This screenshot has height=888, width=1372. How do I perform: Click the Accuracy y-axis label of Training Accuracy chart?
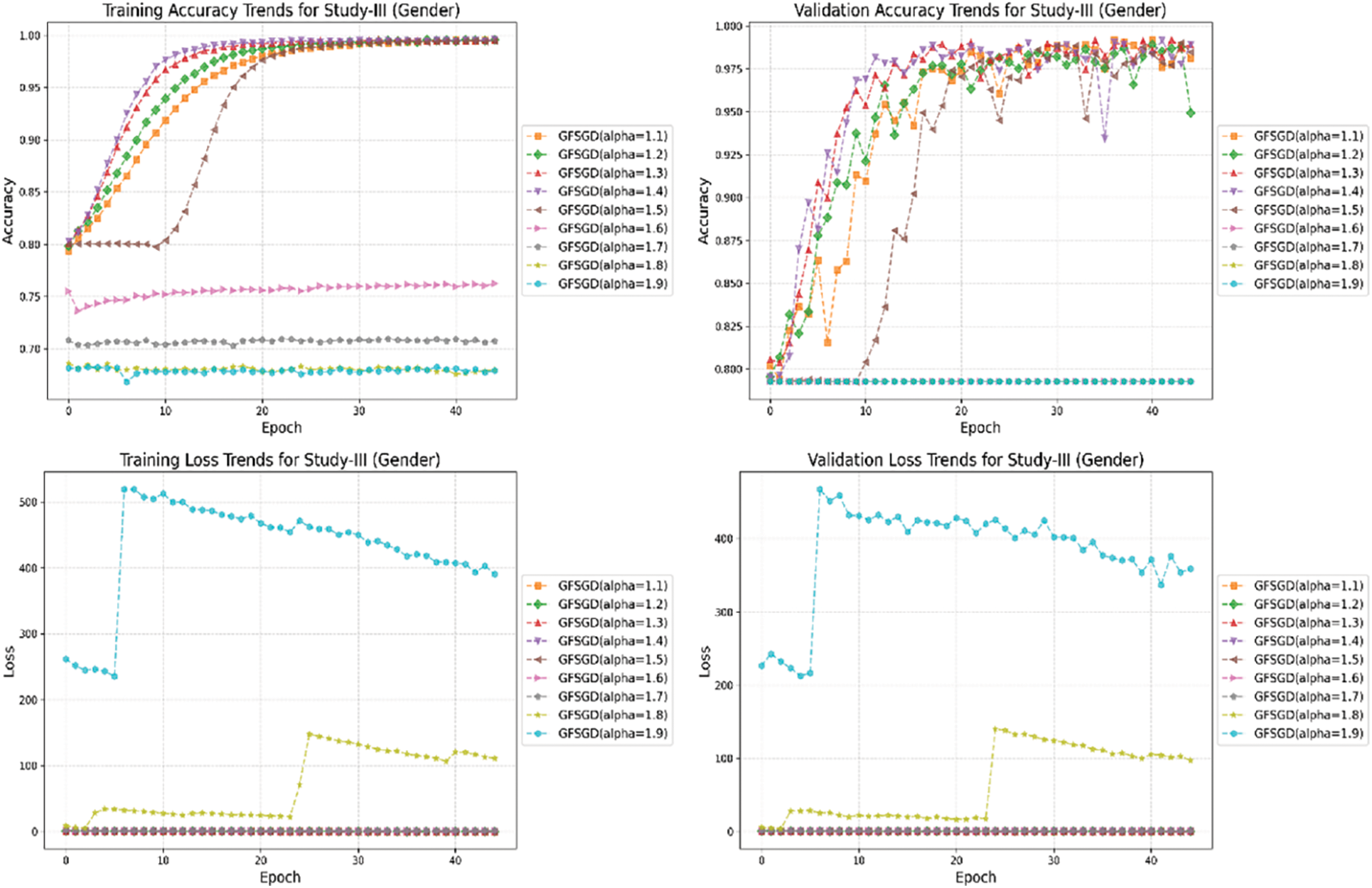tap(9, 211)
